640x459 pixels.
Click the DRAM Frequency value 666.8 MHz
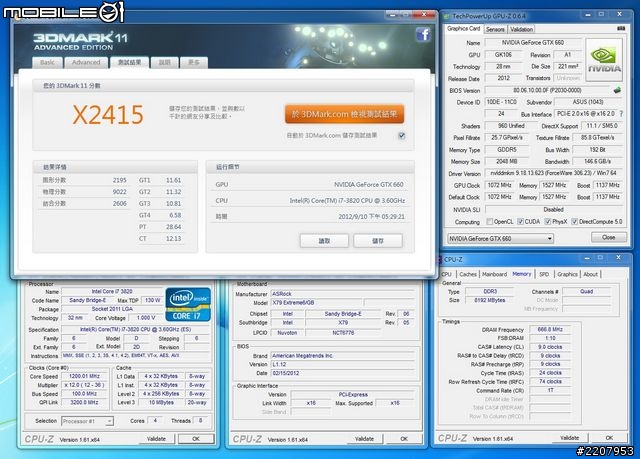(550, 329)
